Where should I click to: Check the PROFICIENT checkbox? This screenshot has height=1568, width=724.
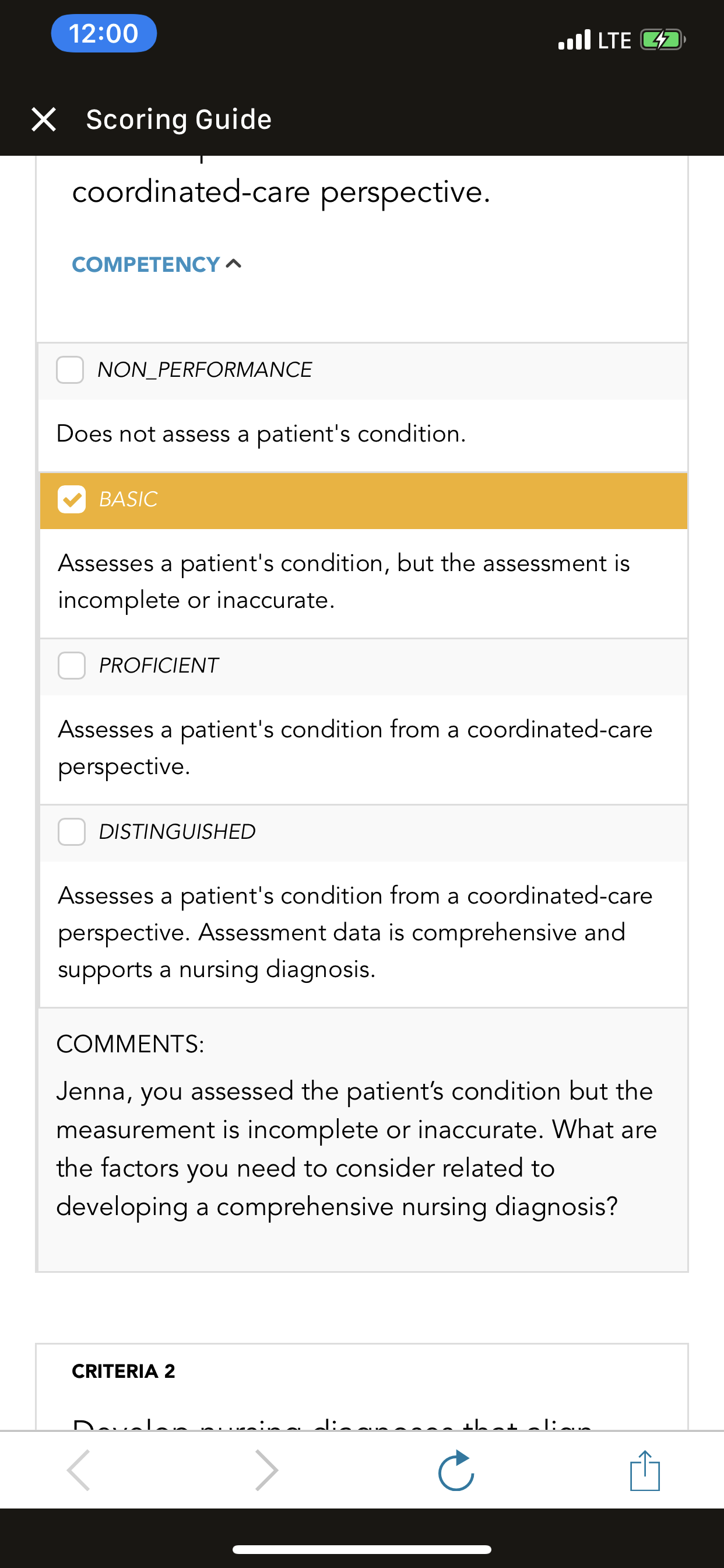click(72, 666)
